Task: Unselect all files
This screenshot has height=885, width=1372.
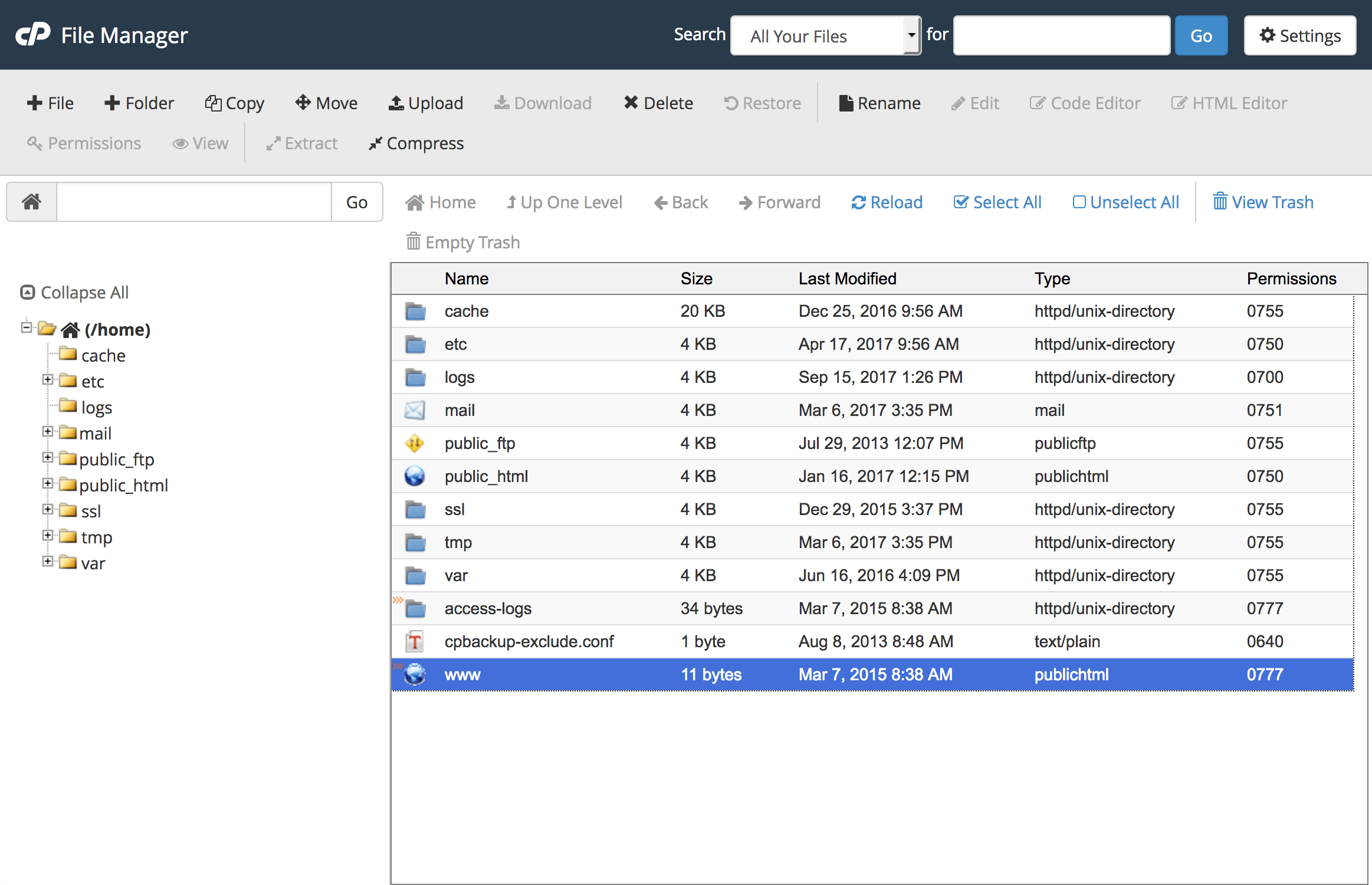Action: pos(1125,202)
